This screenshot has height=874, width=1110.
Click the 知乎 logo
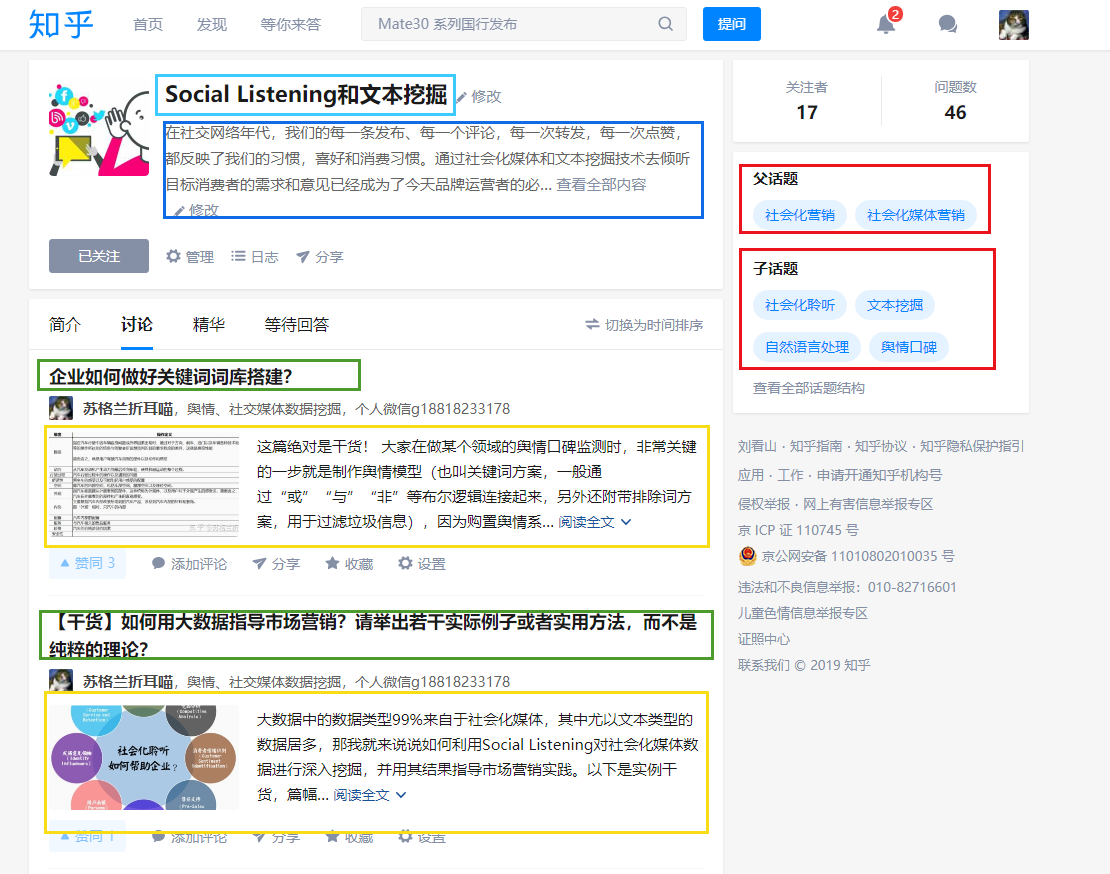point(61,24)
